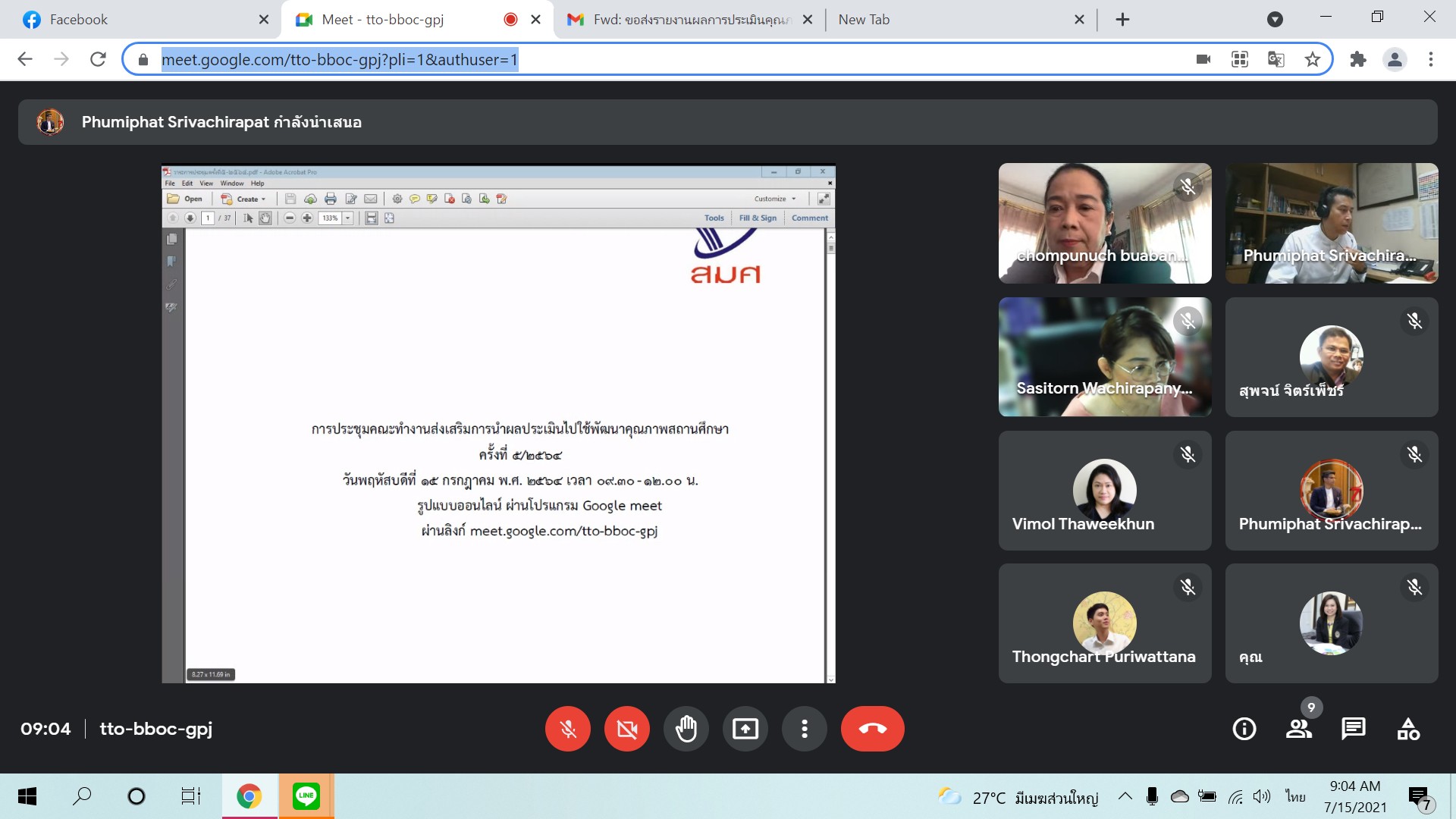Image resolution: width=1456 pixels, height=819 pixels.
Task: Click the chompunuch buaban video tile
Action: pyautogui.click(x=1105, y=223)
